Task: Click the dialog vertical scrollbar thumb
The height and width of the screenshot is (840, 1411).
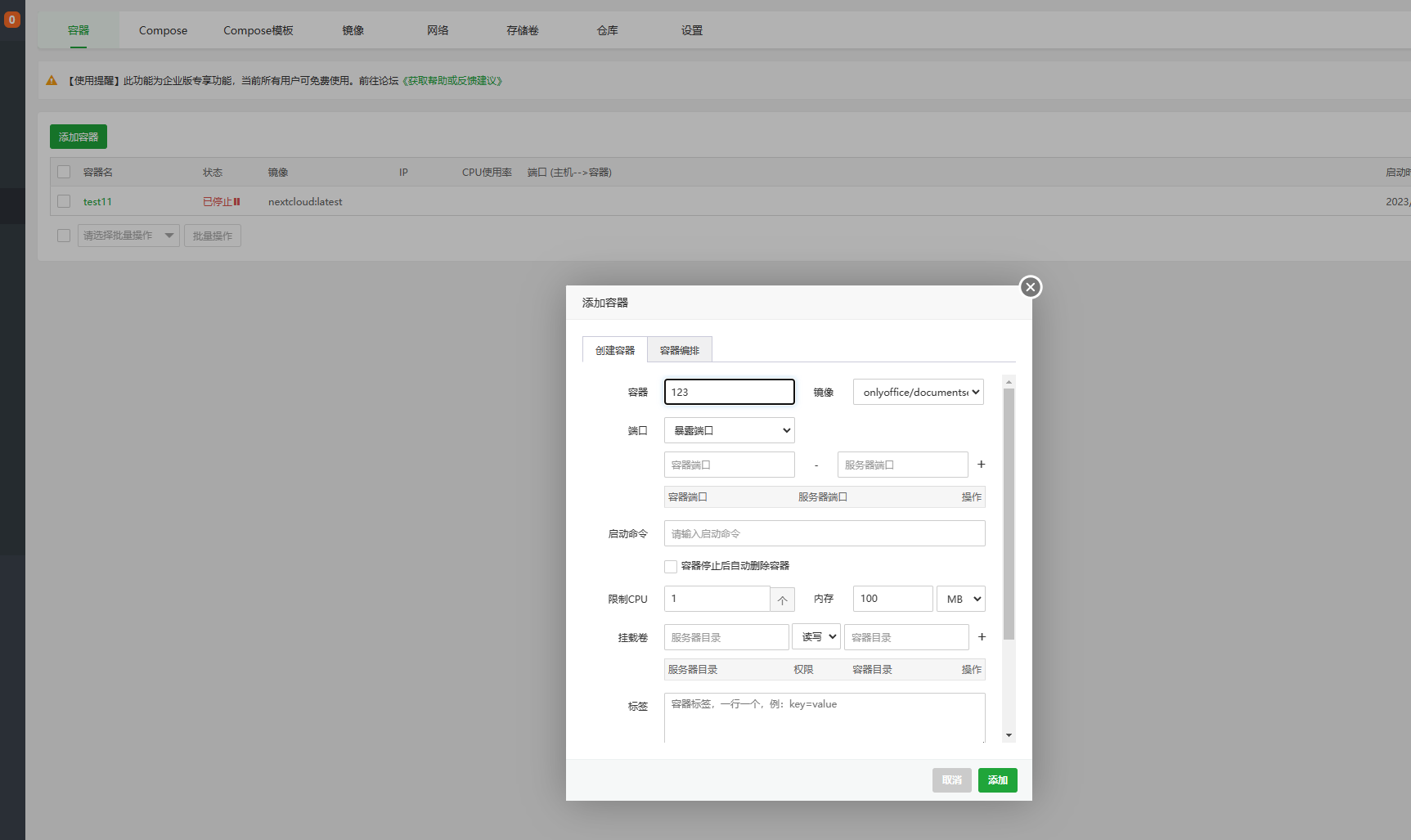Action: pyautogui.click(x=1009, y=514)
